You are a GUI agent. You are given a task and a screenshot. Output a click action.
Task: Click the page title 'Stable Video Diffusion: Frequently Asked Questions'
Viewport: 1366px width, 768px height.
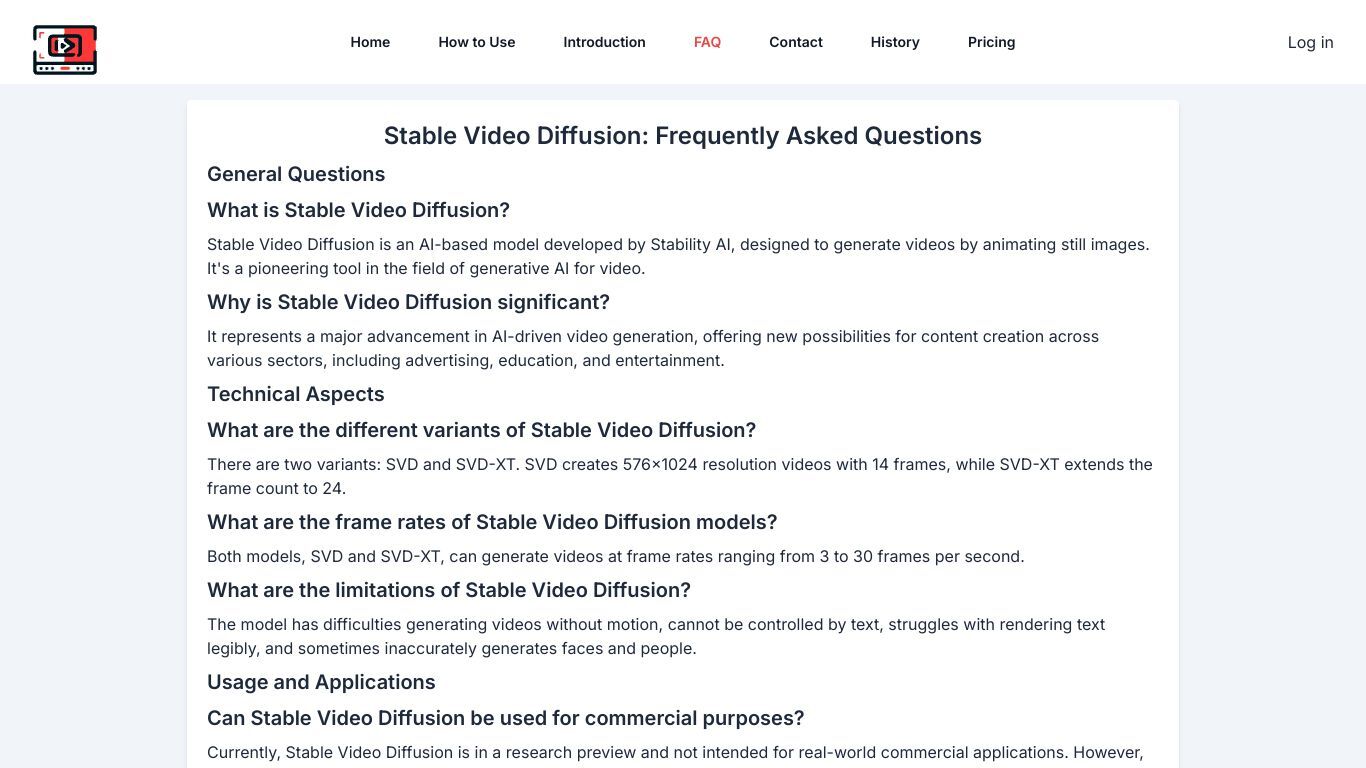(683, 136)
